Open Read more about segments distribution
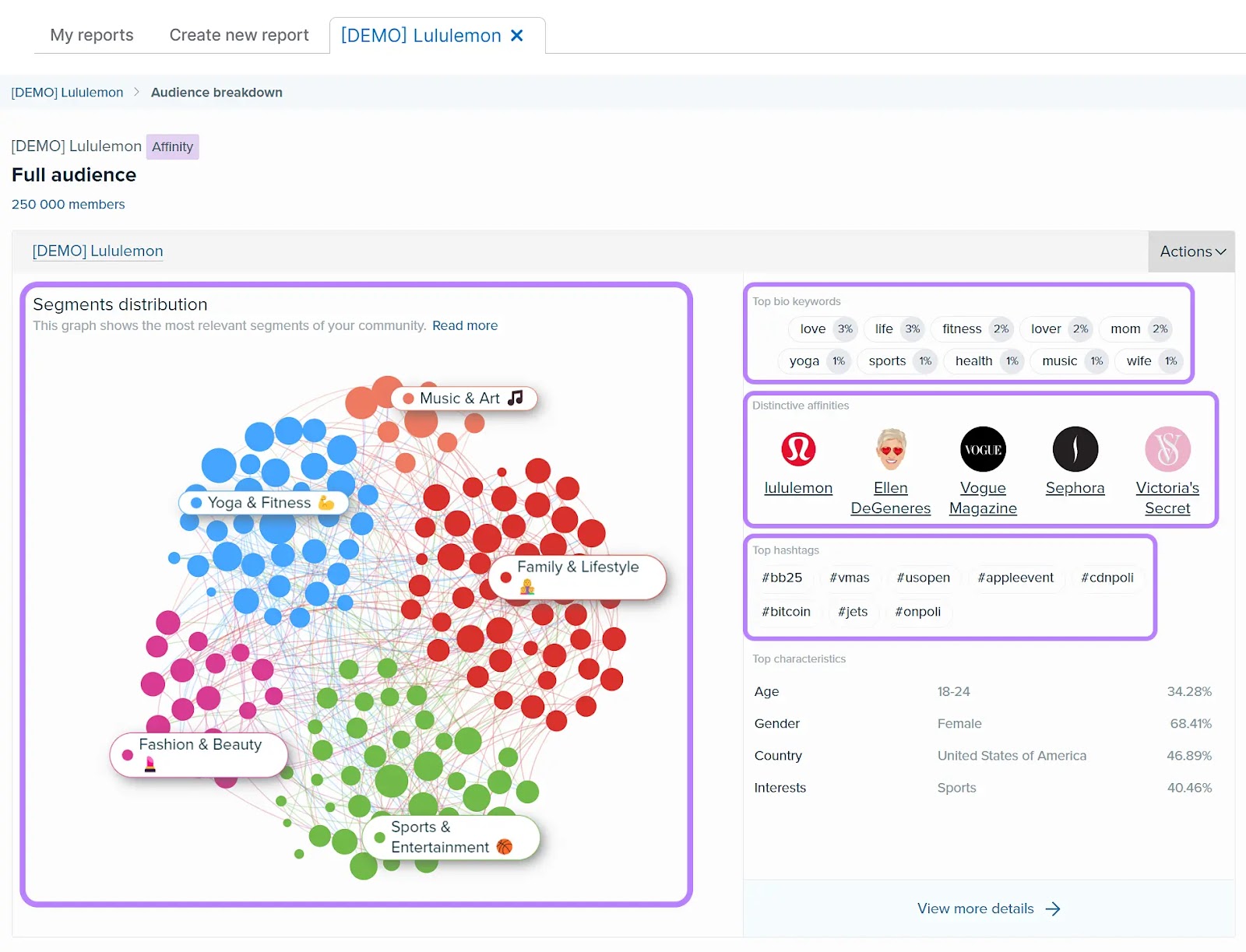The image size is (1246, 952). [465, 325]
